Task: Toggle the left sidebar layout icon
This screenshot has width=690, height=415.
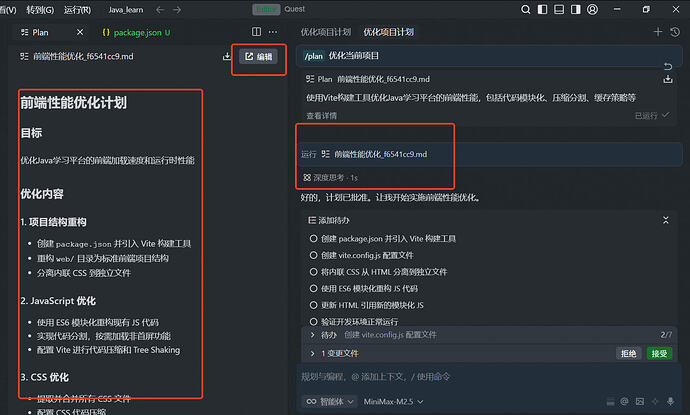Action: coord(543,9)
